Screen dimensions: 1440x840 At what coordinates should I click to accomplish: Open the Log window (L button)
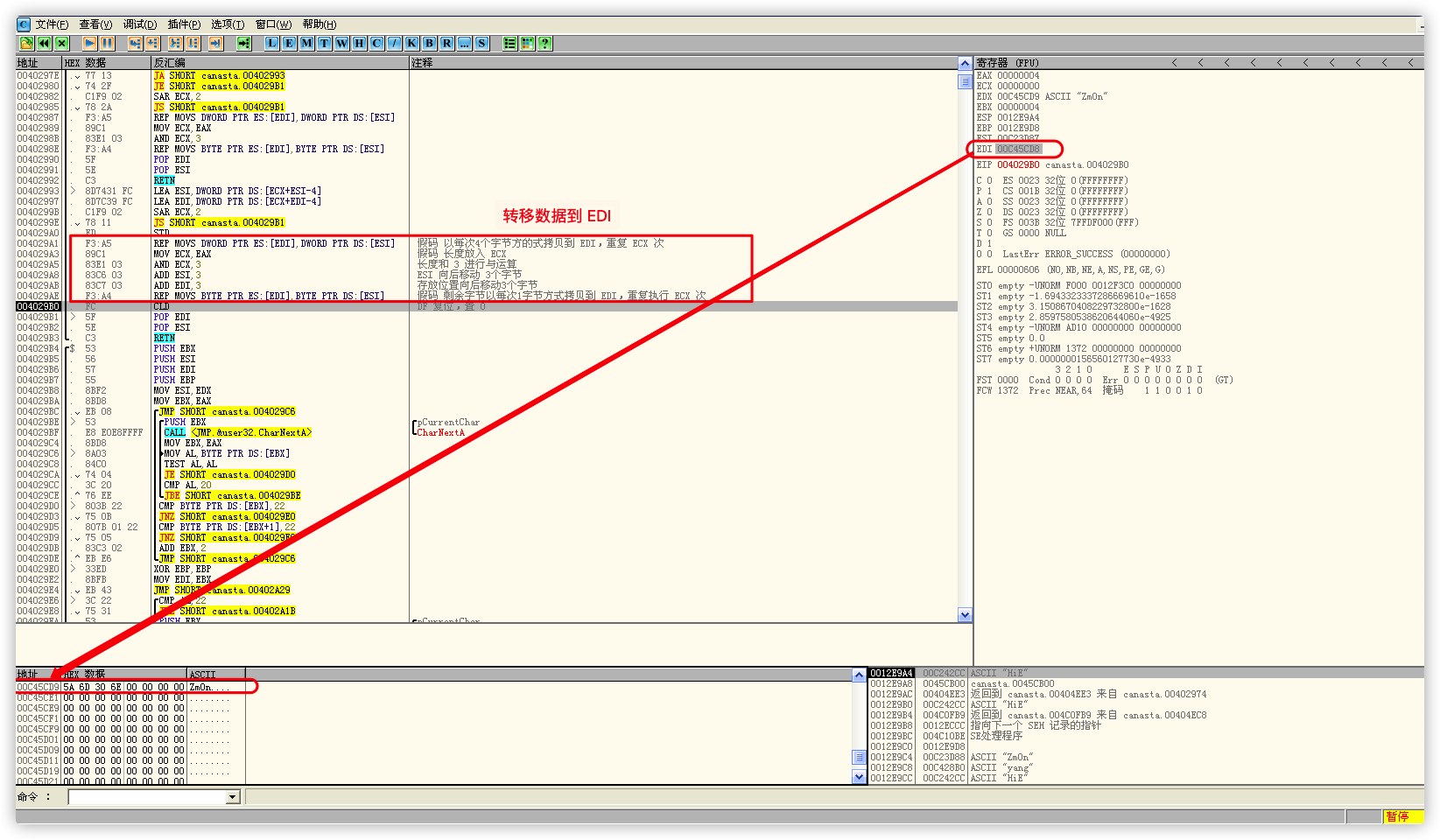272,43
